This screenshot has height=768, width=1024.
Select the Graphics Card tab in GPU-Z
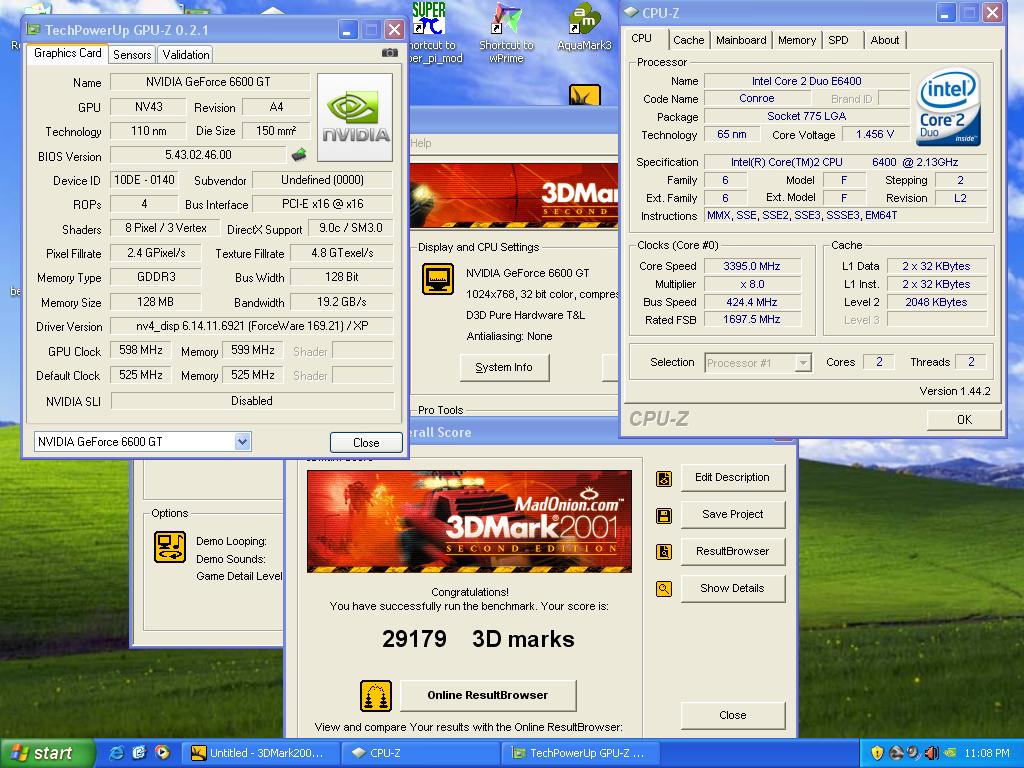67,53
